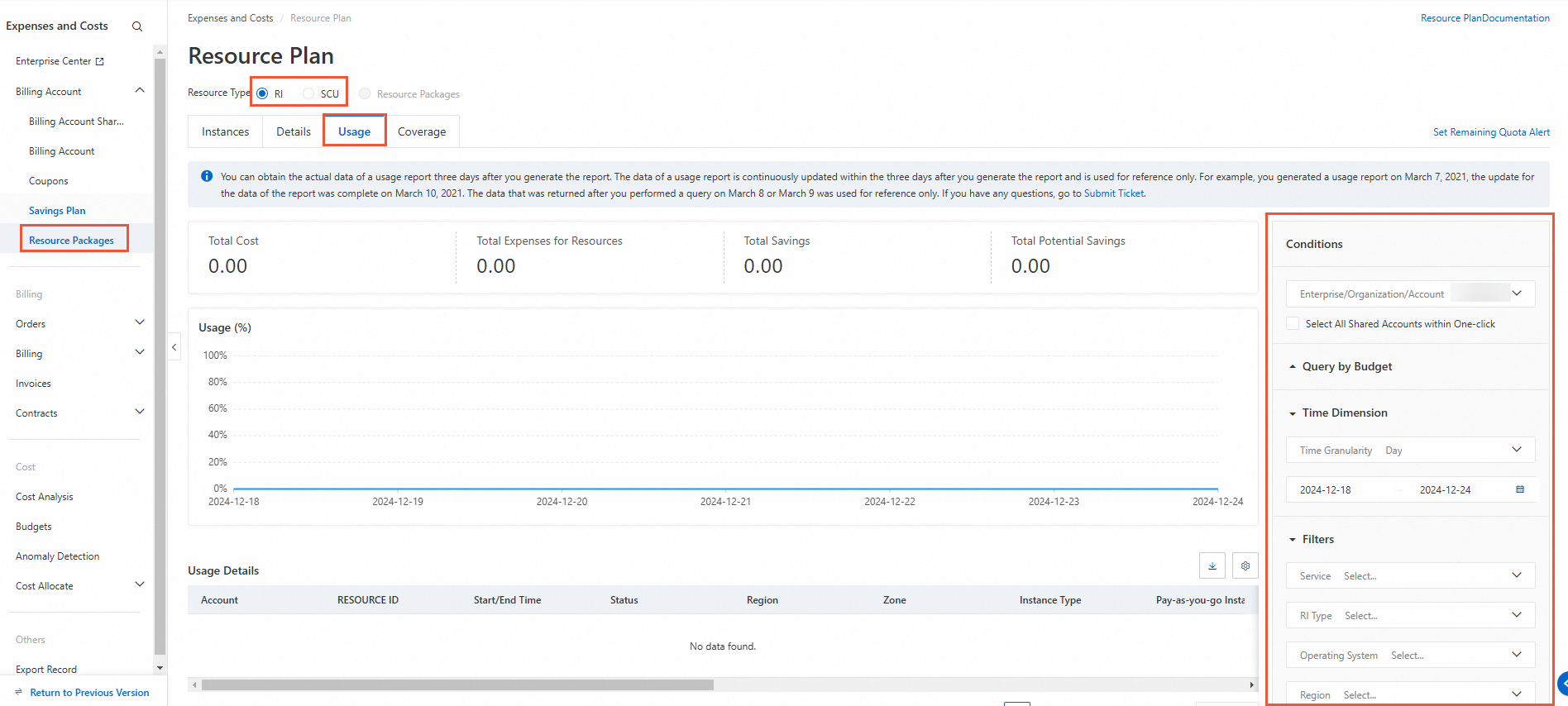Click Return to Previous Version swap icon

(19, 692)
